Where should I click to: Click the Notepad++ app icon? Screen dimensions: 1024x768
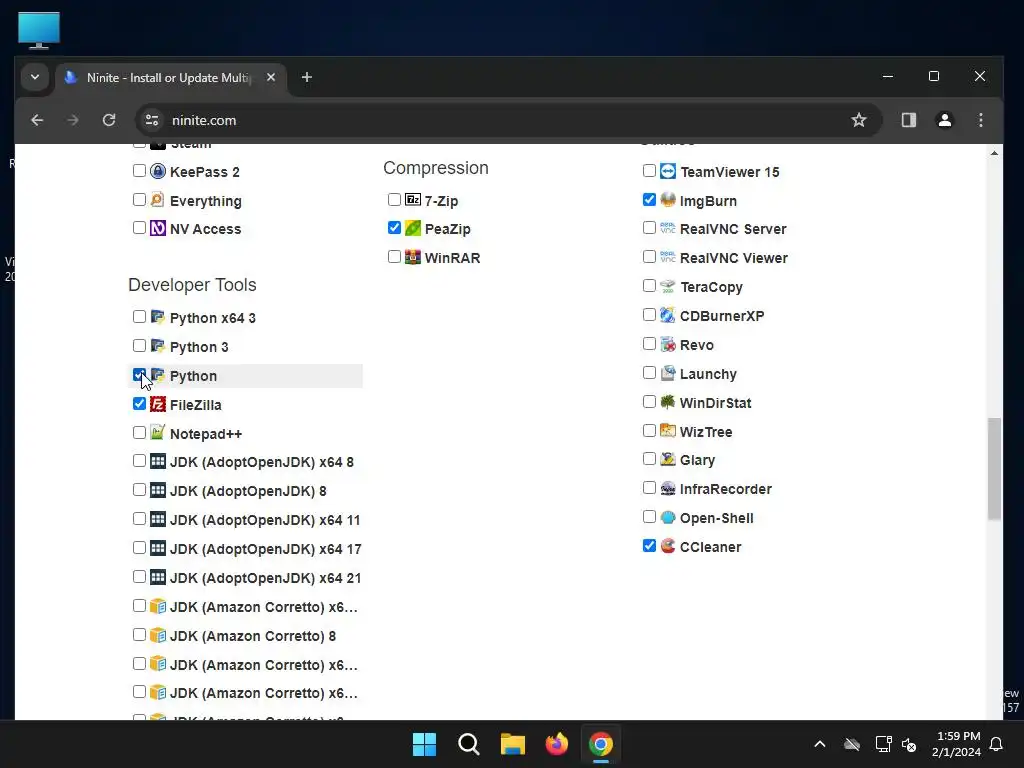[157, 433]
